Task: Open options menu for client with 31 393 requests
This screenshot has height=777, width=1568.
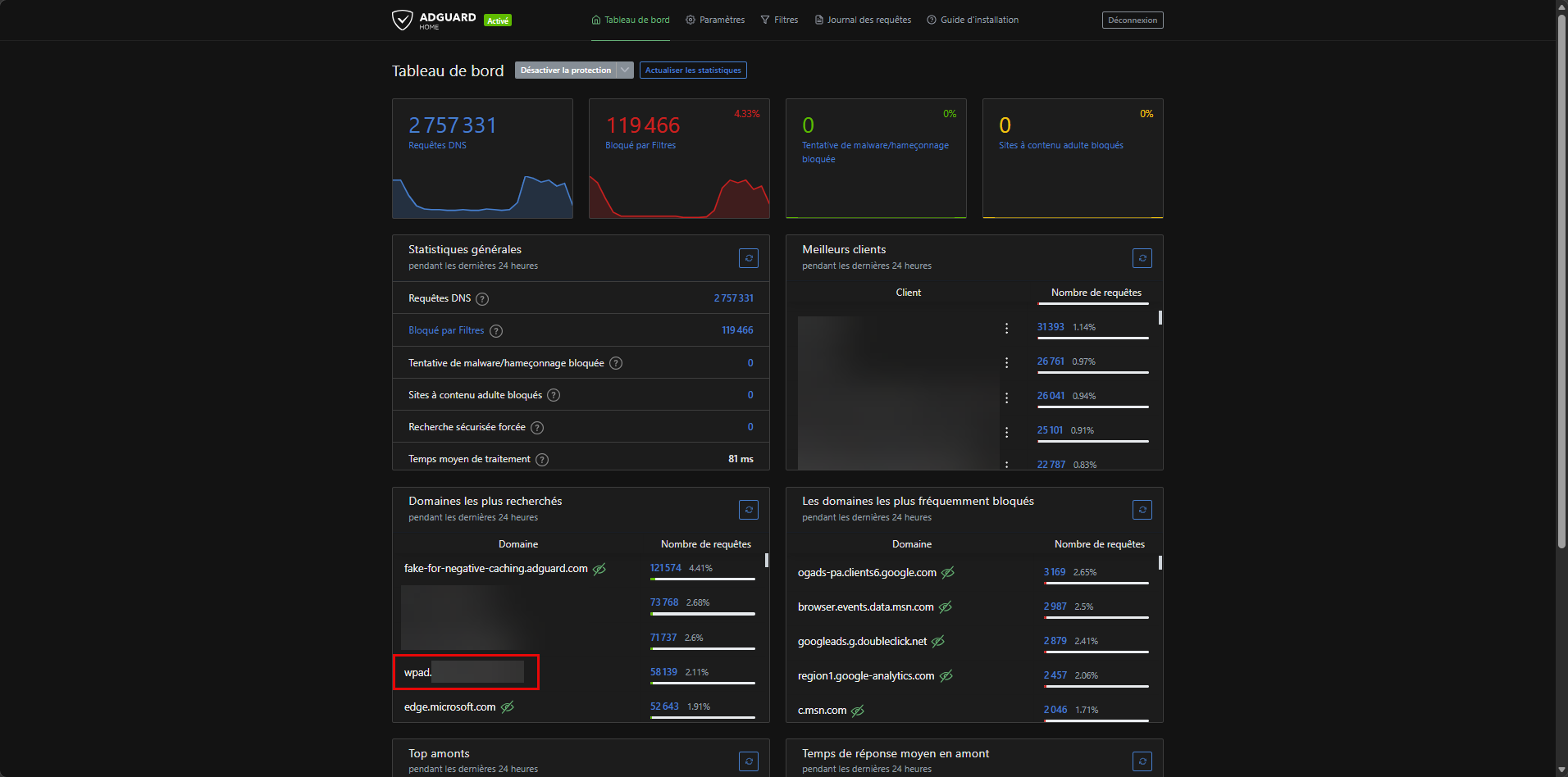Action: (1006, 328)
